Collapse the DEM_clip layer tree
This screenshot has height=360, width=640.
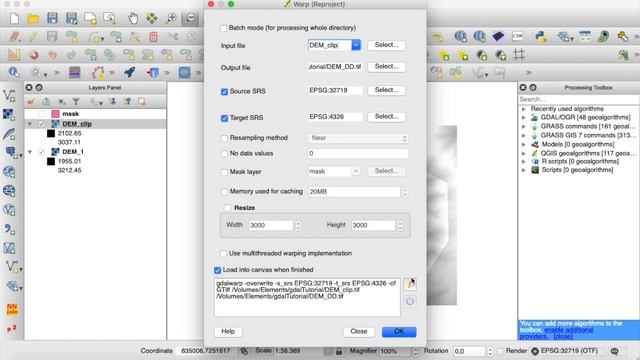coord(29,124)
